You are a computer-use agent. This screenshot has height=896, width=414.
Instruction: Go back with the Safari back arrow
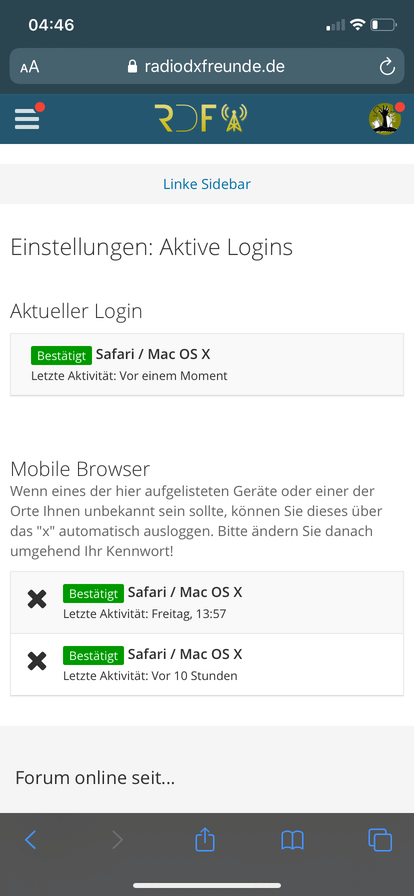pyautogui.click(x=31, y=840)
